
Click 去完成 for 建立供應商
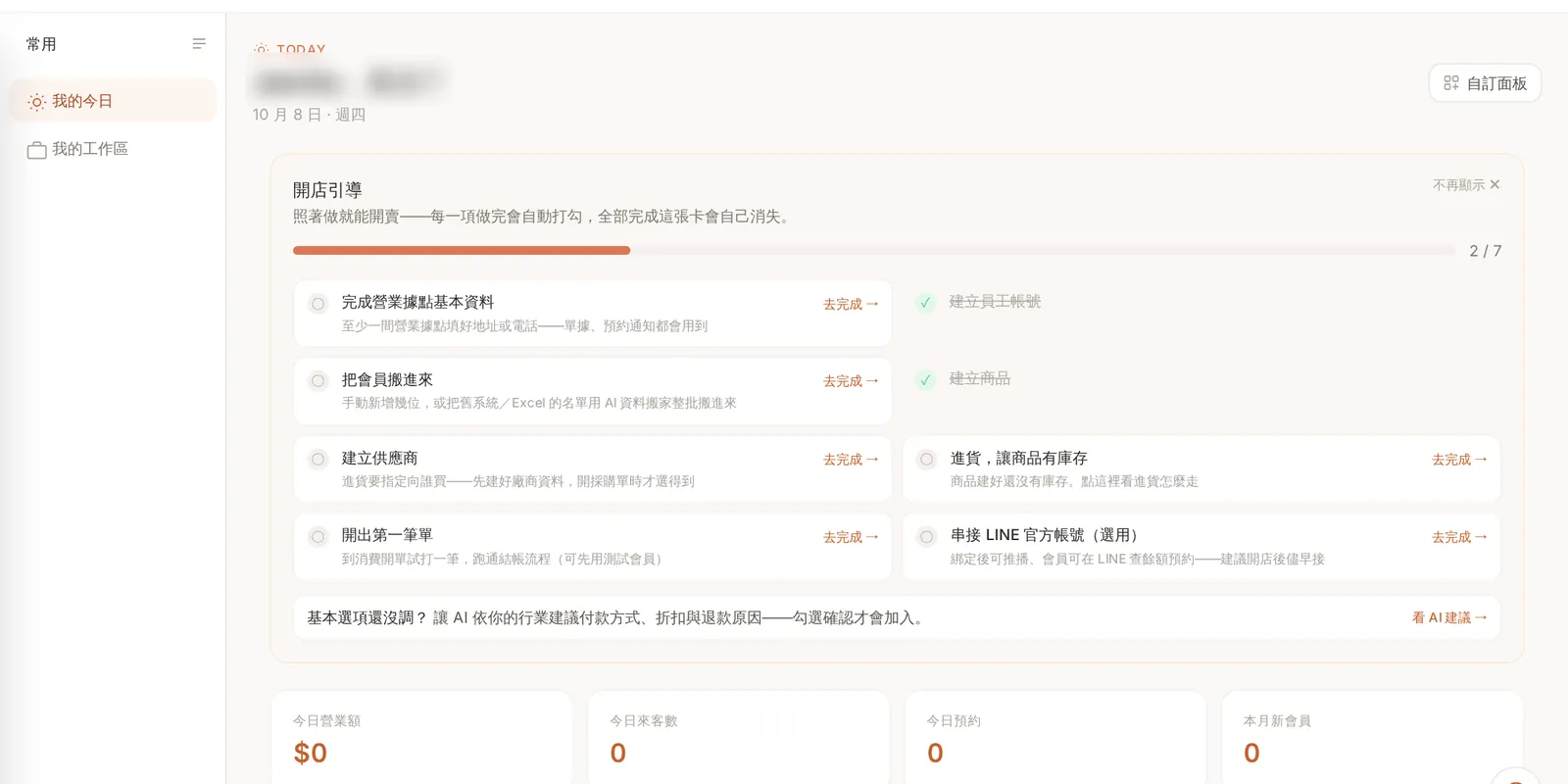point(851,460)
